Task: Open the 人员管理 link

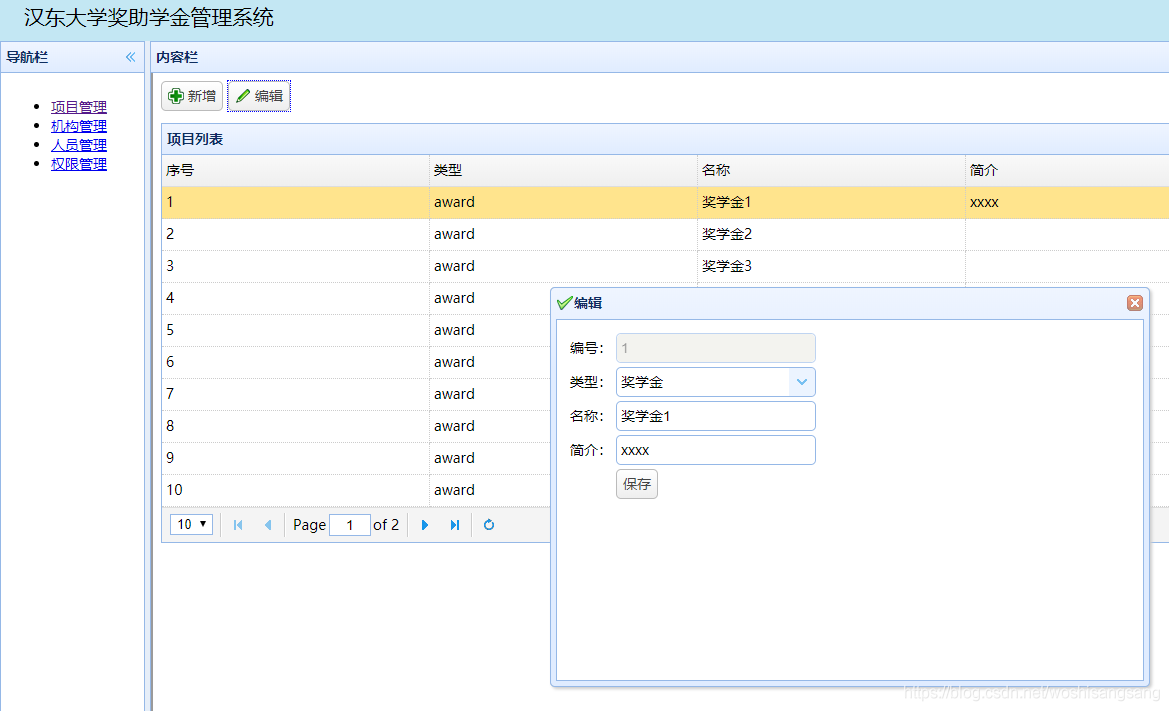Action: point(78,145)
